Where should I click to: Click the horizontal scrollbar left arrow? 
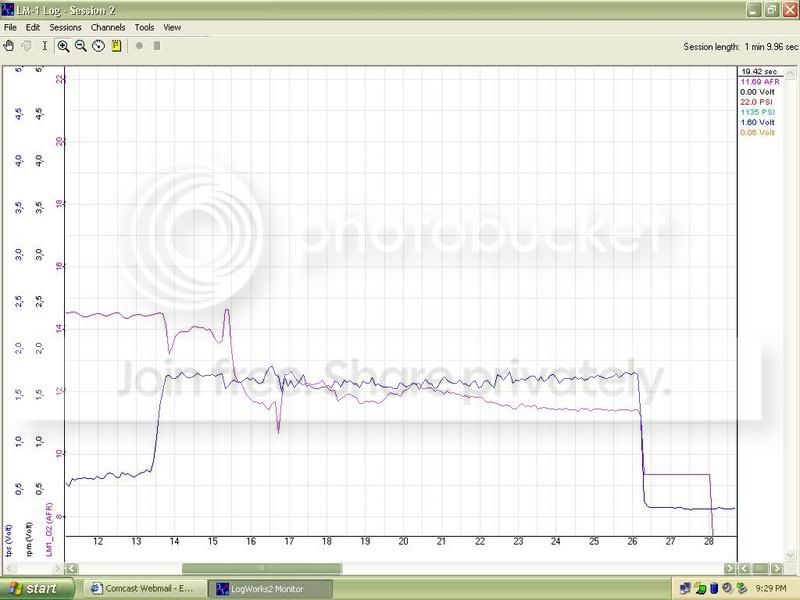click(71, 569)
